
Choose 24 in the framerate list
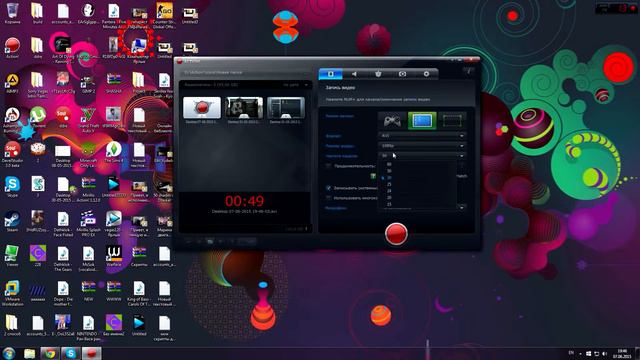click(389, 191)
